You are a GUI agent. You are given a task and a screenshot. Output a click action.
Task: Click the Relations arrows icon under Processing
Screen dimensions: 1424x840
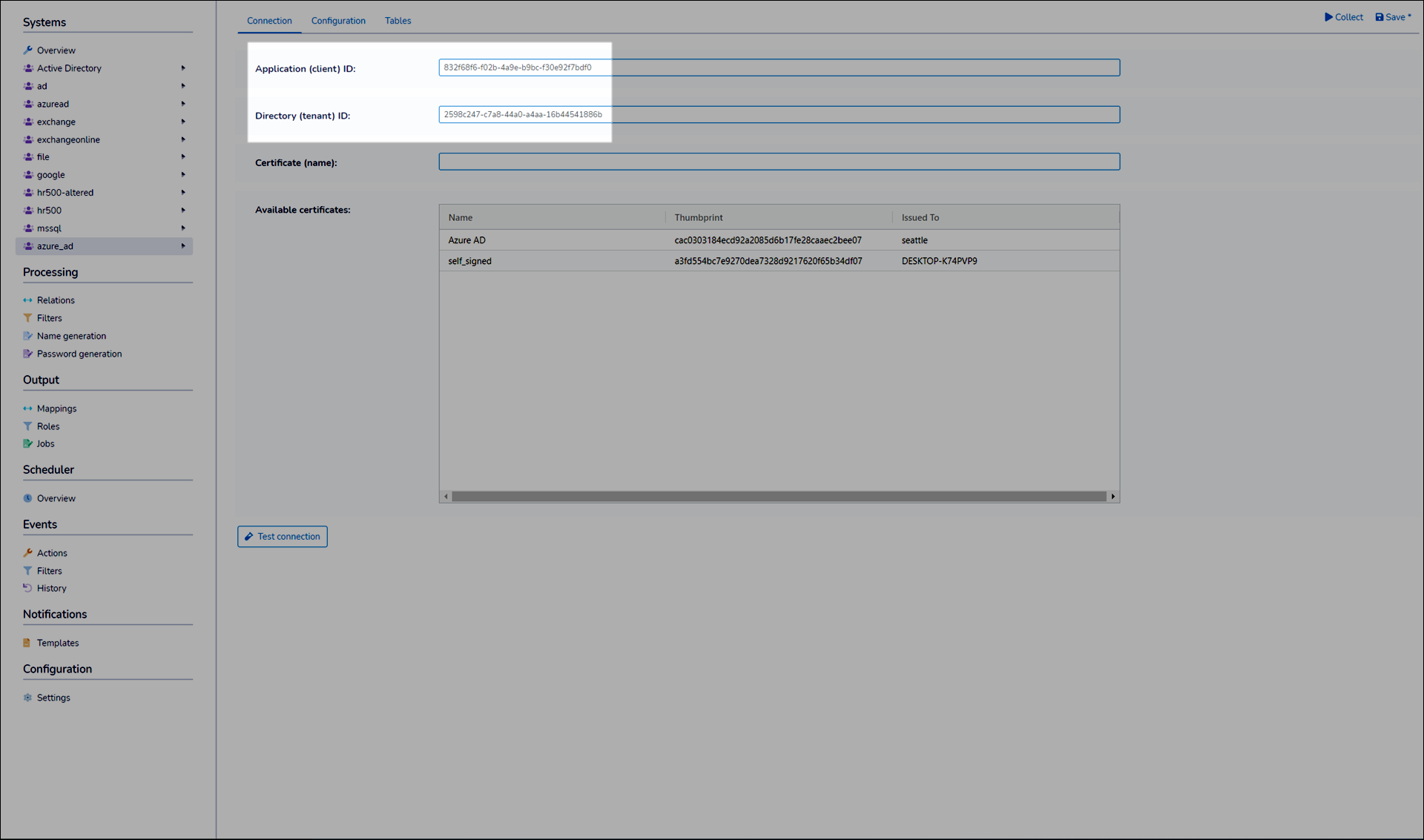[27, 300]
